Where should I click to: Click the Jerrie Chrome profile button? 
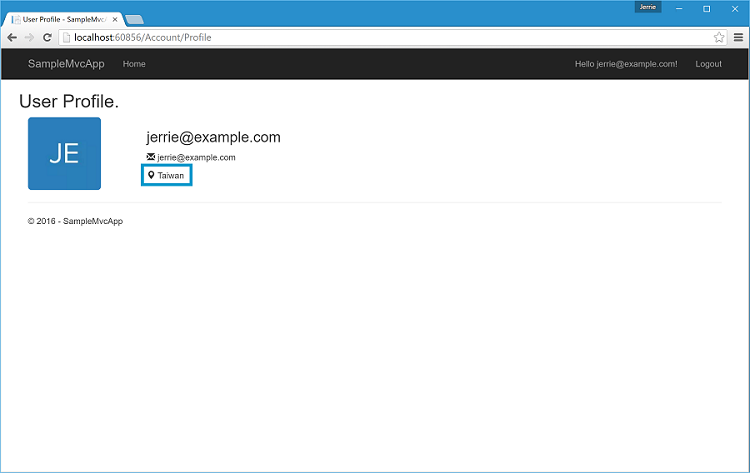648,7
